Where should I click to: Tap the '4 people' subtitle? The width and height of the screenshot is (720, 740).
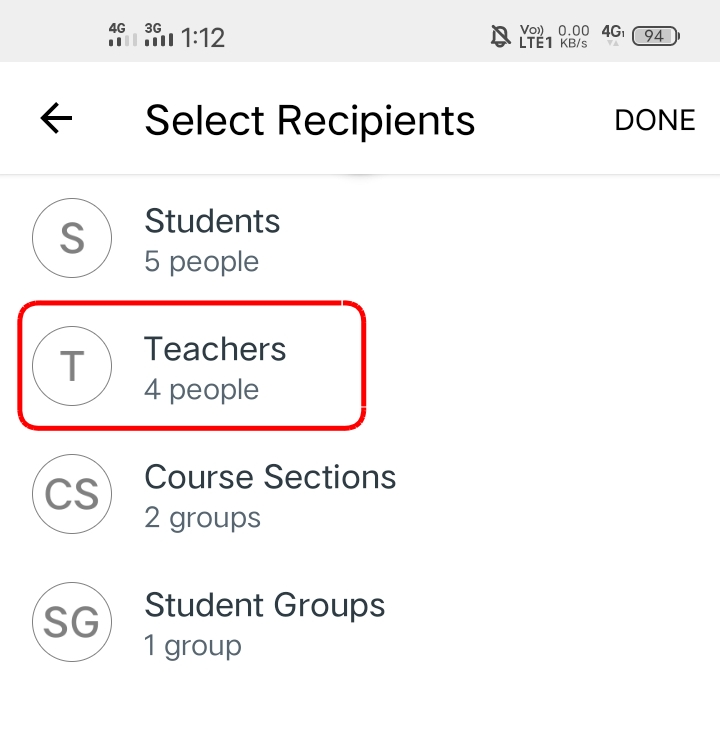pos(201,390)
